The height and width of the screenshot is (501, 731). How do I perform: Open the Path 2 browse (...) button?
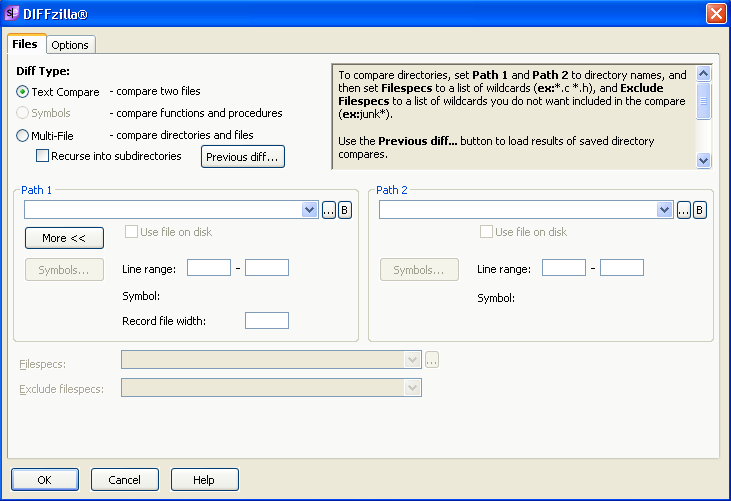click(x=683, y=210)
